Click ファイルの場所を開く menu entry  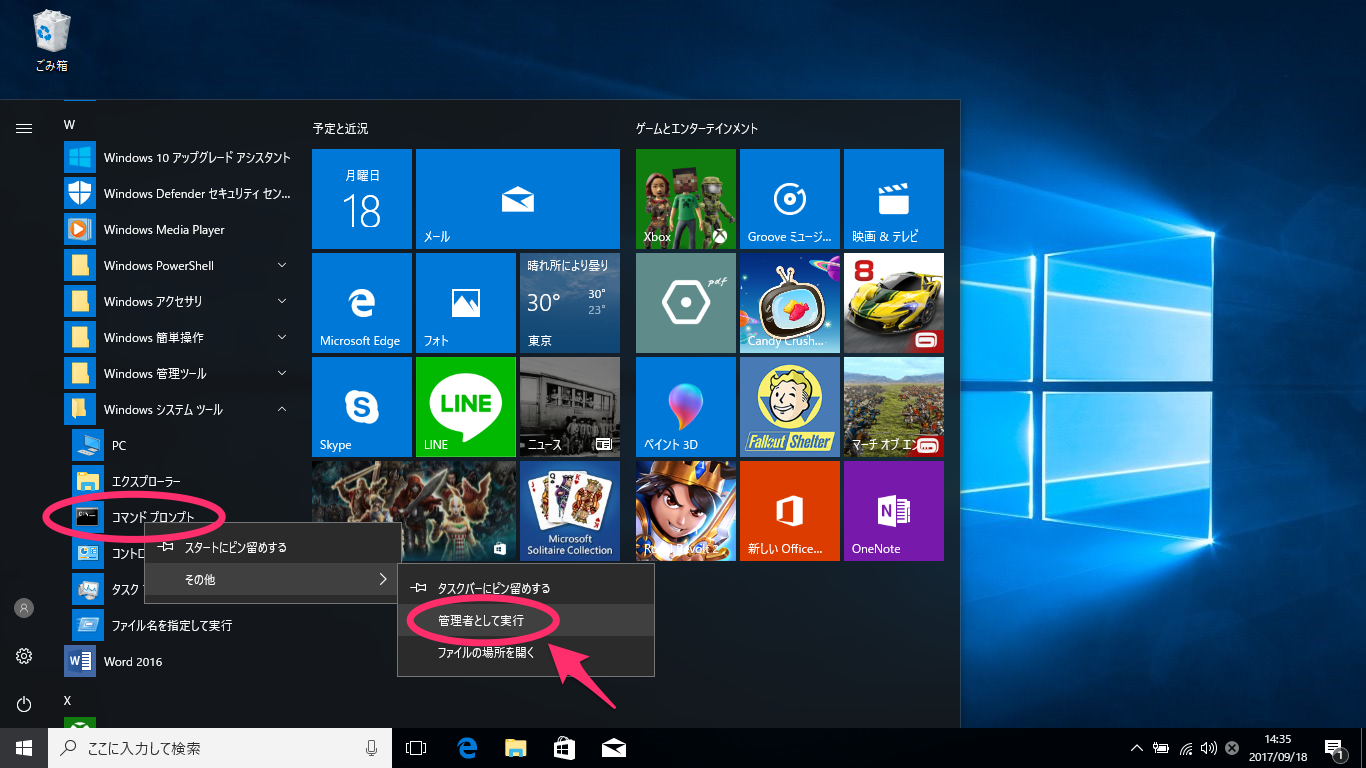click(487, 653)
